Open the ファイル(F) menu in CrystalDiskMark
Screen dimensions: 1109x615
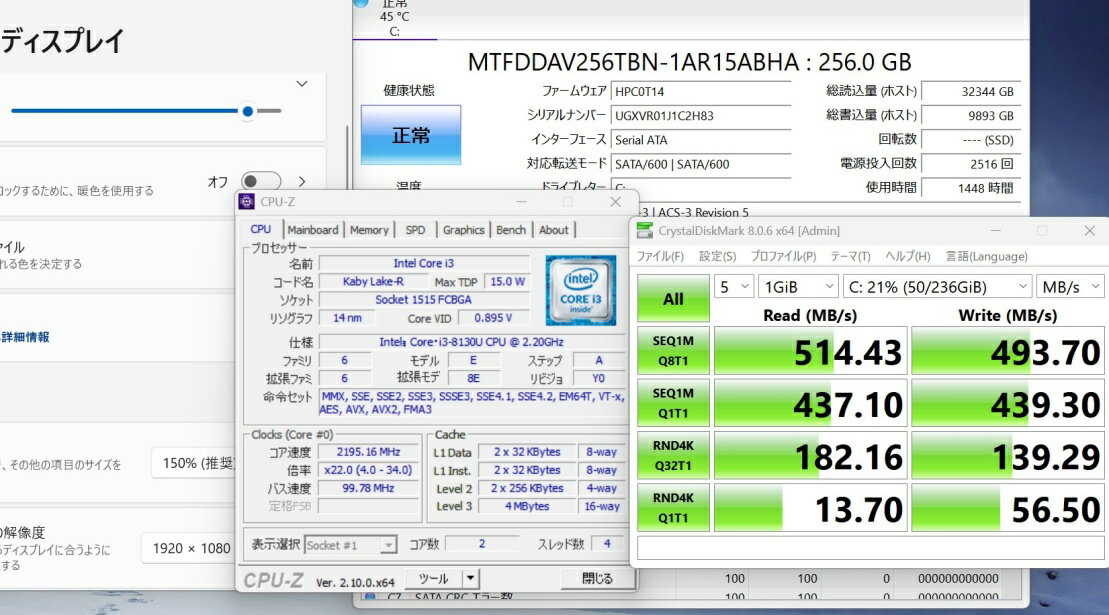(x=660, y=256)
